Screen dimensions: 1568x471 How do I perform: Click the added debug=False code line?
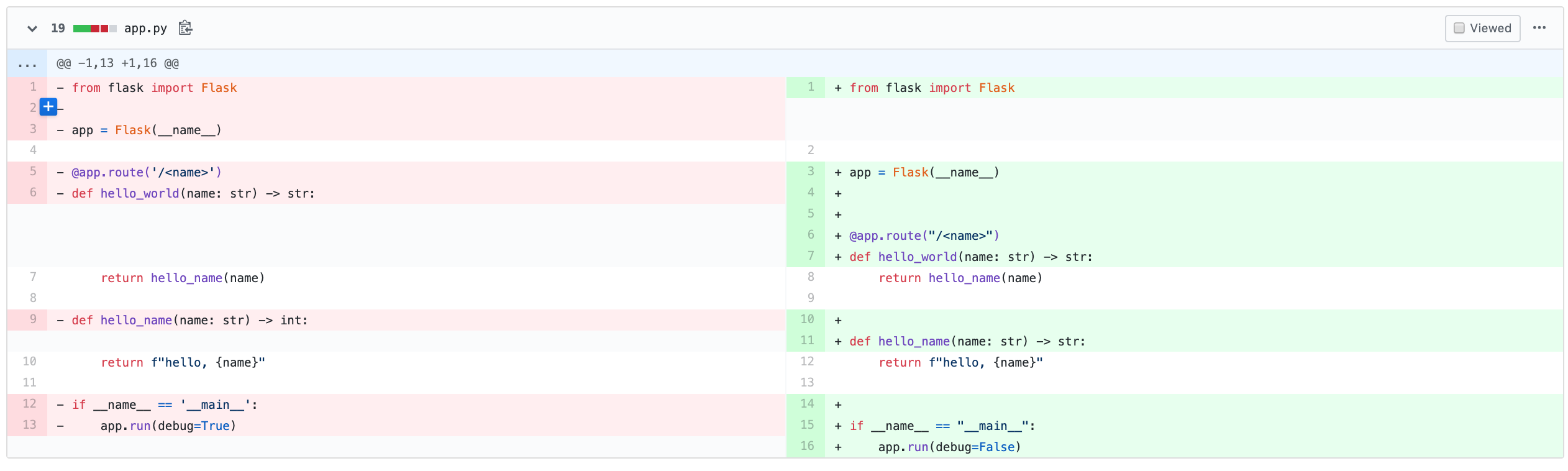tap(949, 447)
